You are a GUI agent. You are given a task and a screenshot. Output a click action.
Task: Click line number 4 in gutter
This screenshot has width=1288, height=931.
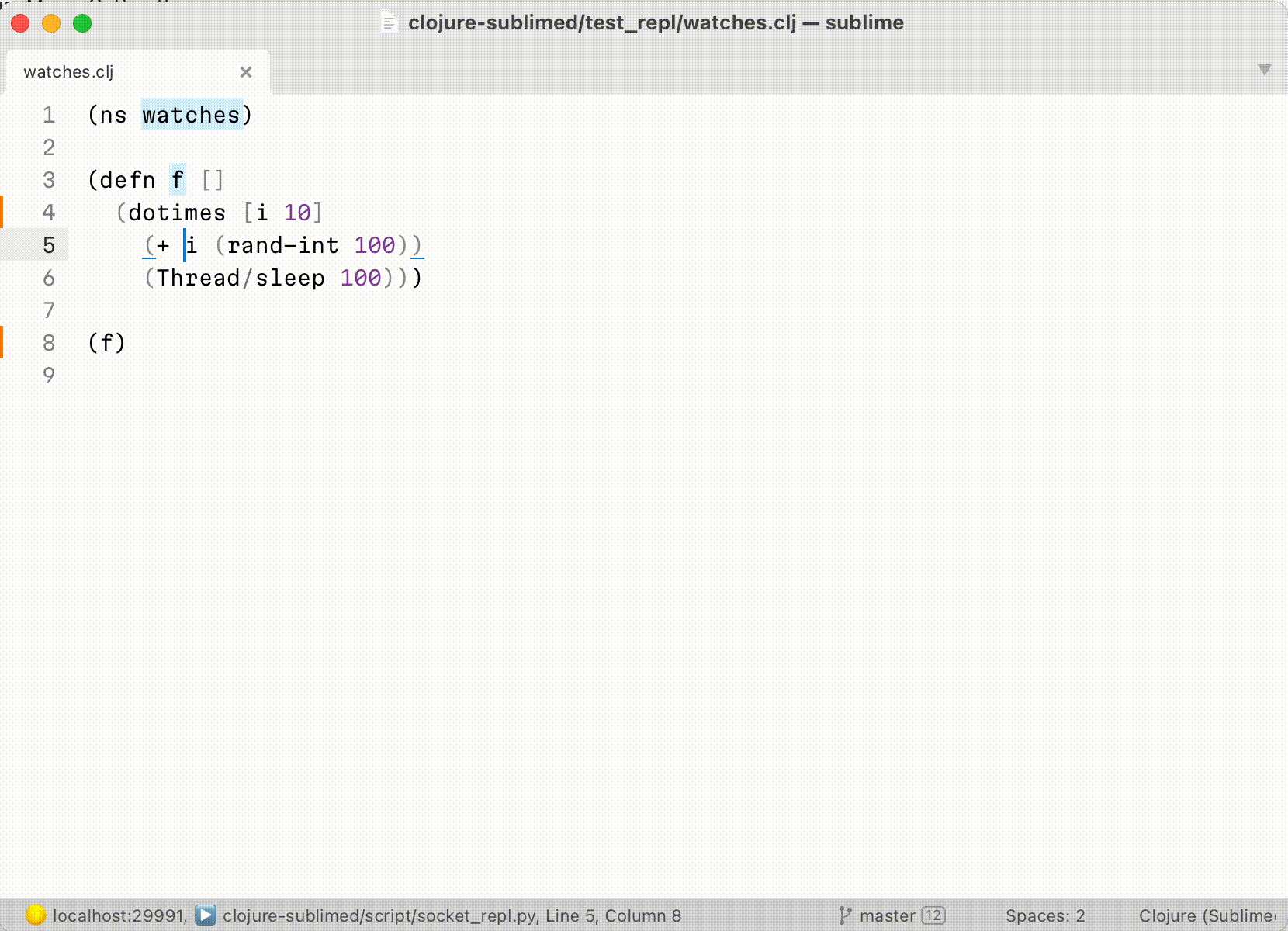(49, 213)
